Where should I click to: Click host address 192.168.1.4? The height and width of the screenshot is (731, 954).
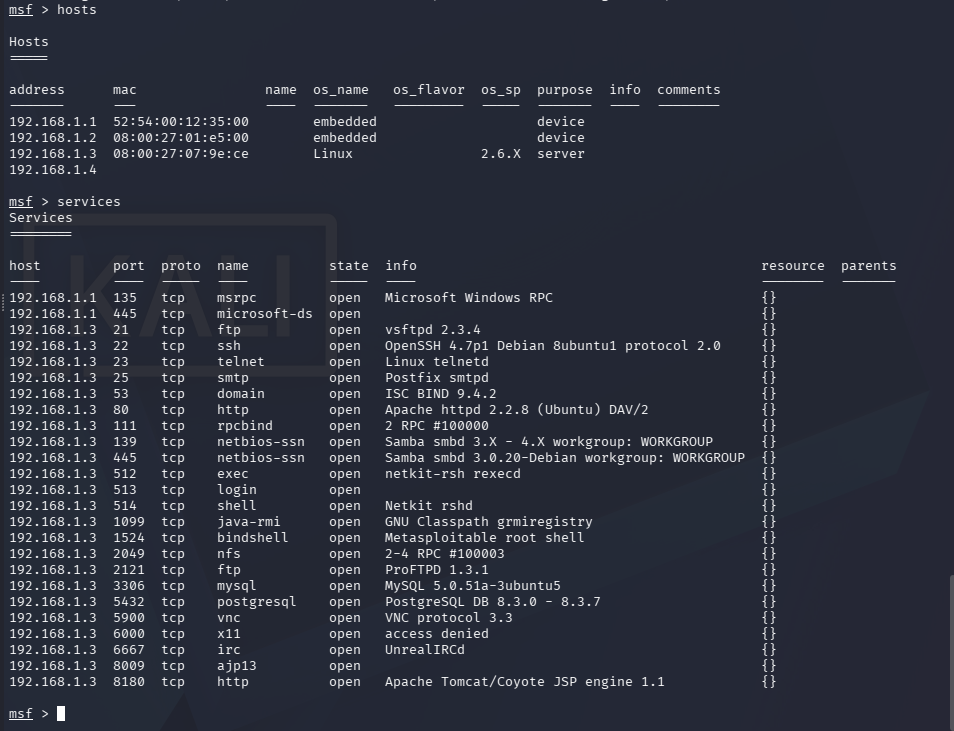click(53, 170)
